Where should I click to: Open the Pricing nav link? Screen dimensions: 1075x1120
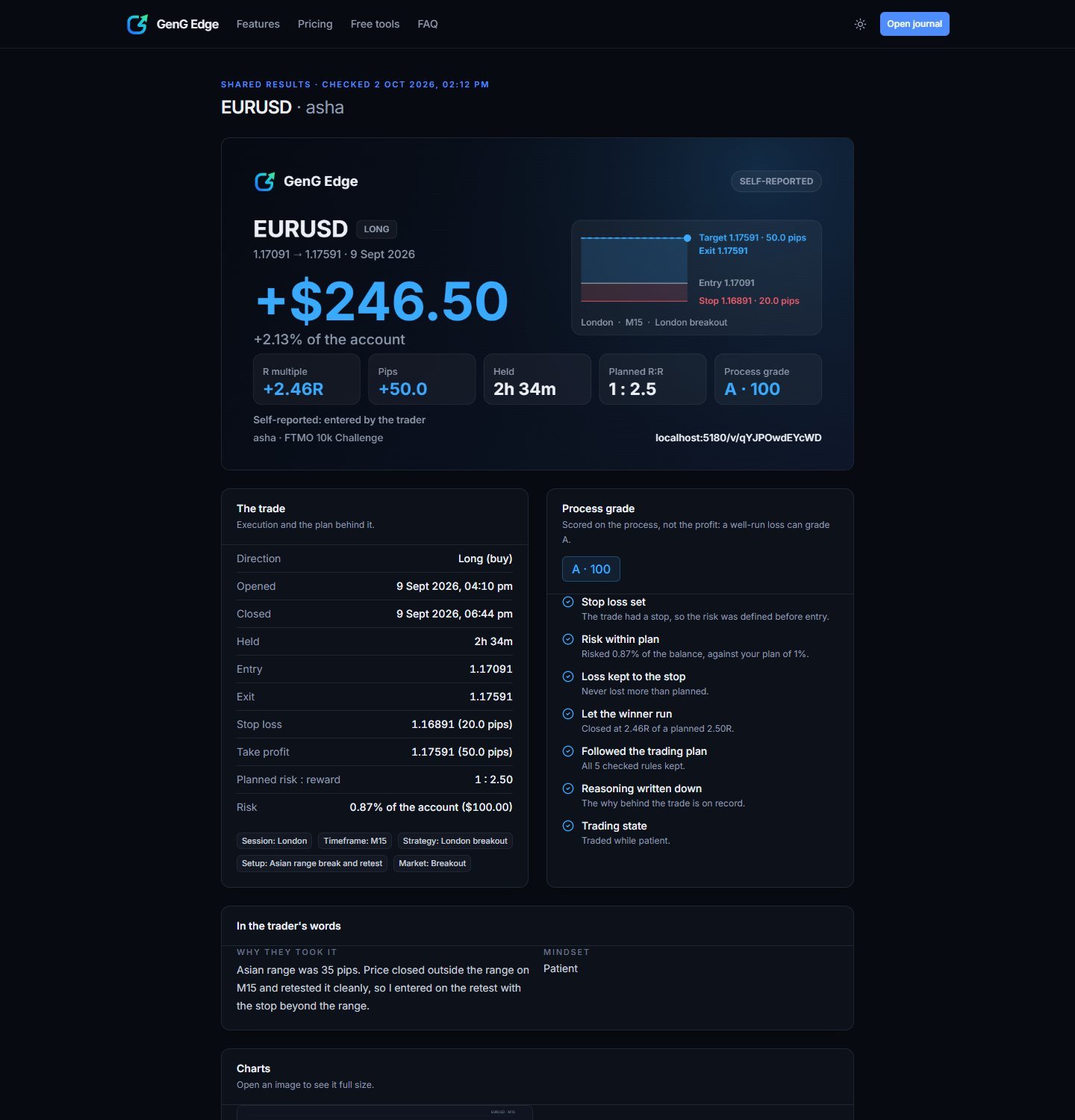(x=315, y=24)
